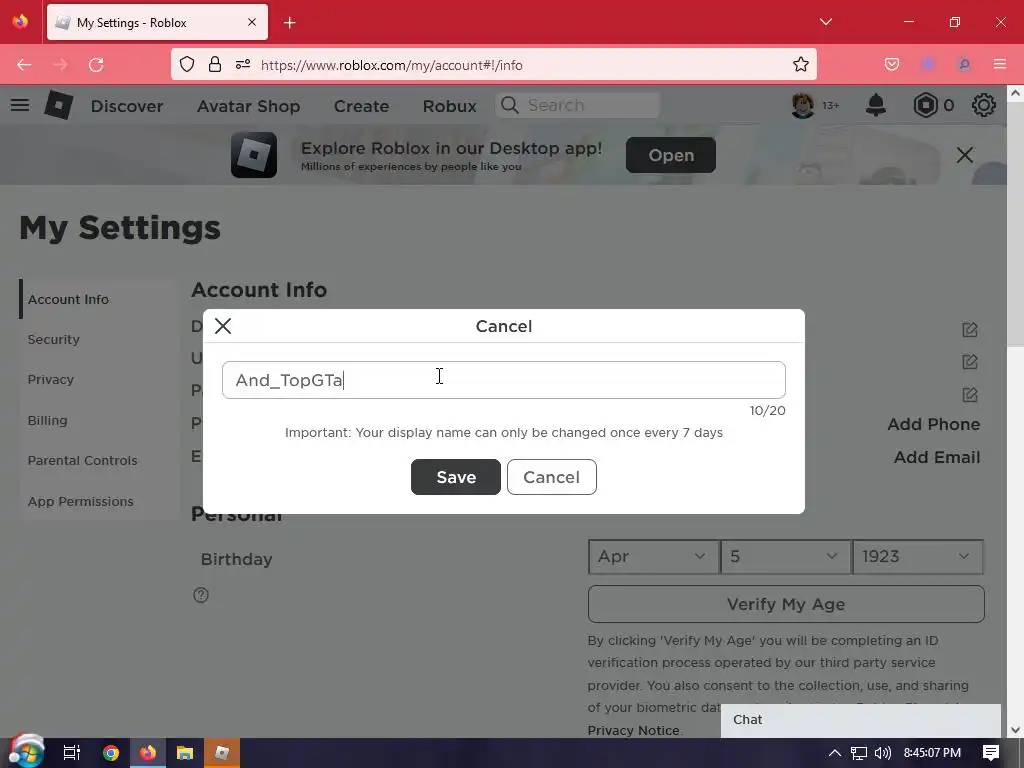Open the hamburger navigation menu in Roblox
Image resolution: width=1024 pixels, height=768 pixels.
point(20,104)
